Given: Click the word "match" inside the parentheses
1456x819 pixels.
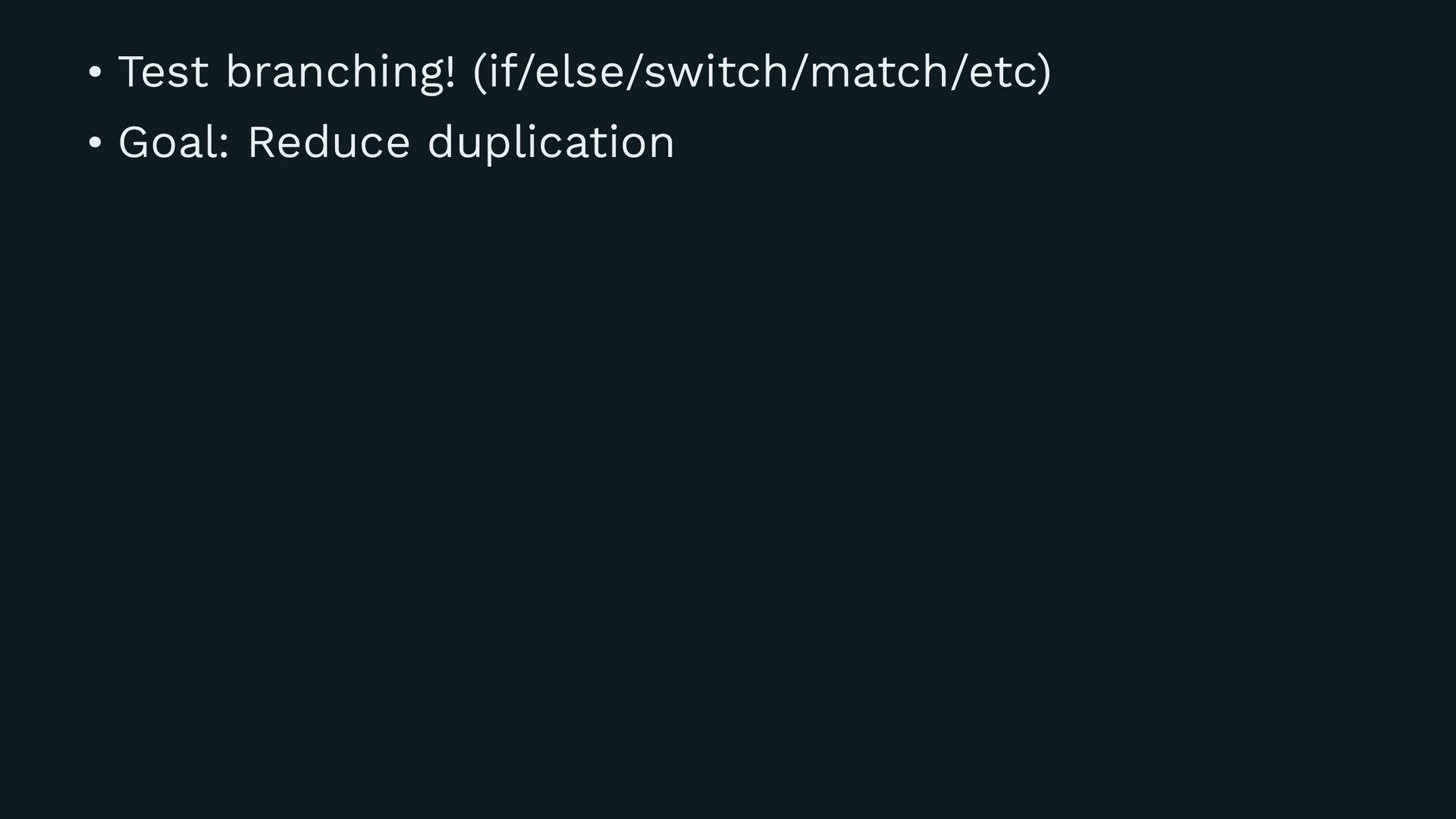Looking at the screenshot, I should [x=879, y=71].
